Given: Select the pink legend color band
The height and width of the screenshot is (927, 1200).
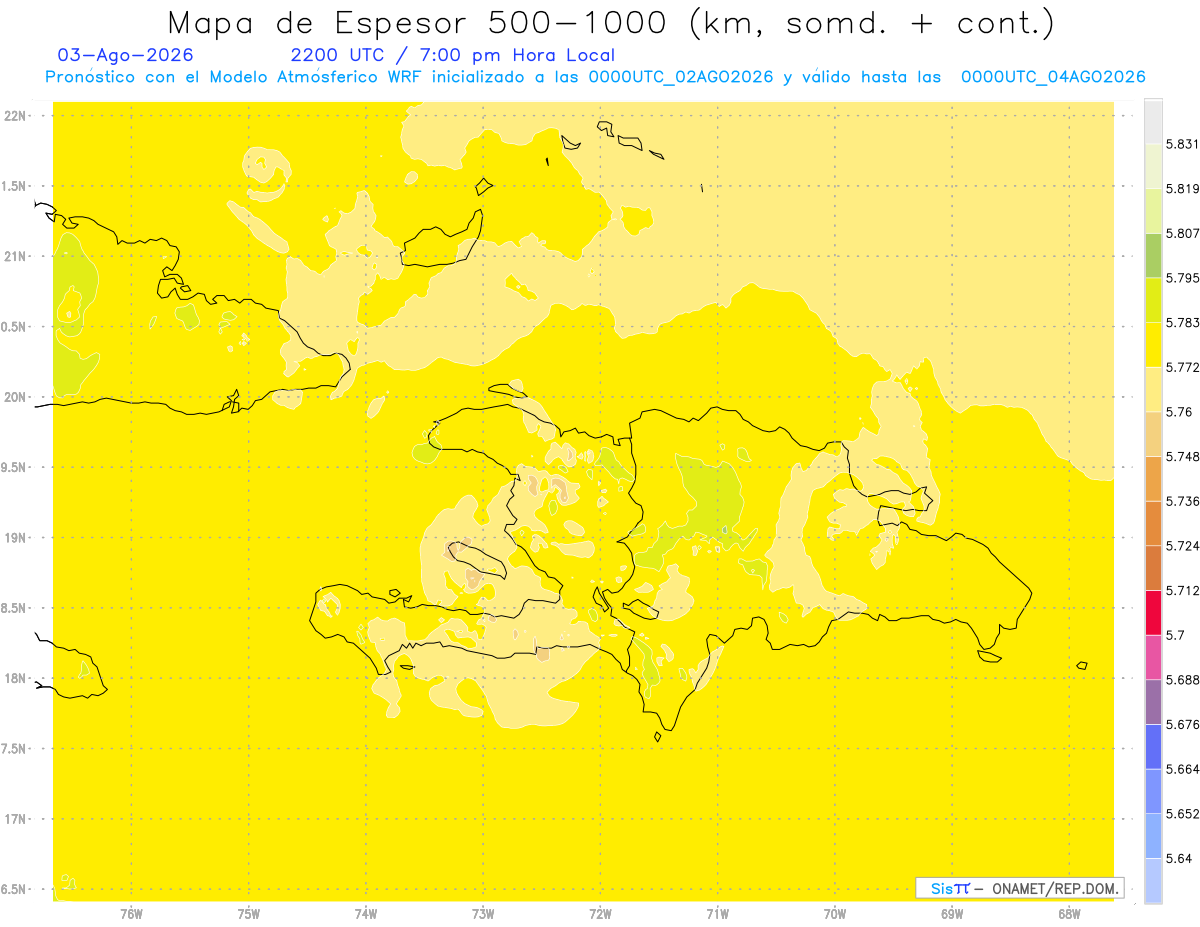Looking at the screenshot, I should pos(1153,657).
